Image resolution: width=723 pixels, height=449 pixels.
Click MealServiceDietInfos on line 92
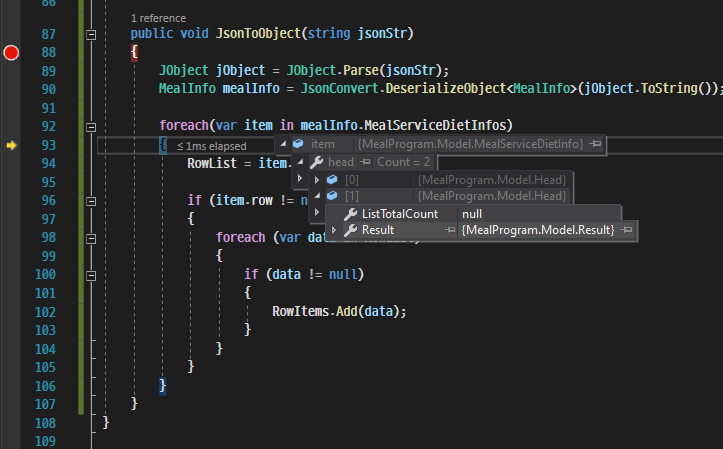(435, 125)
